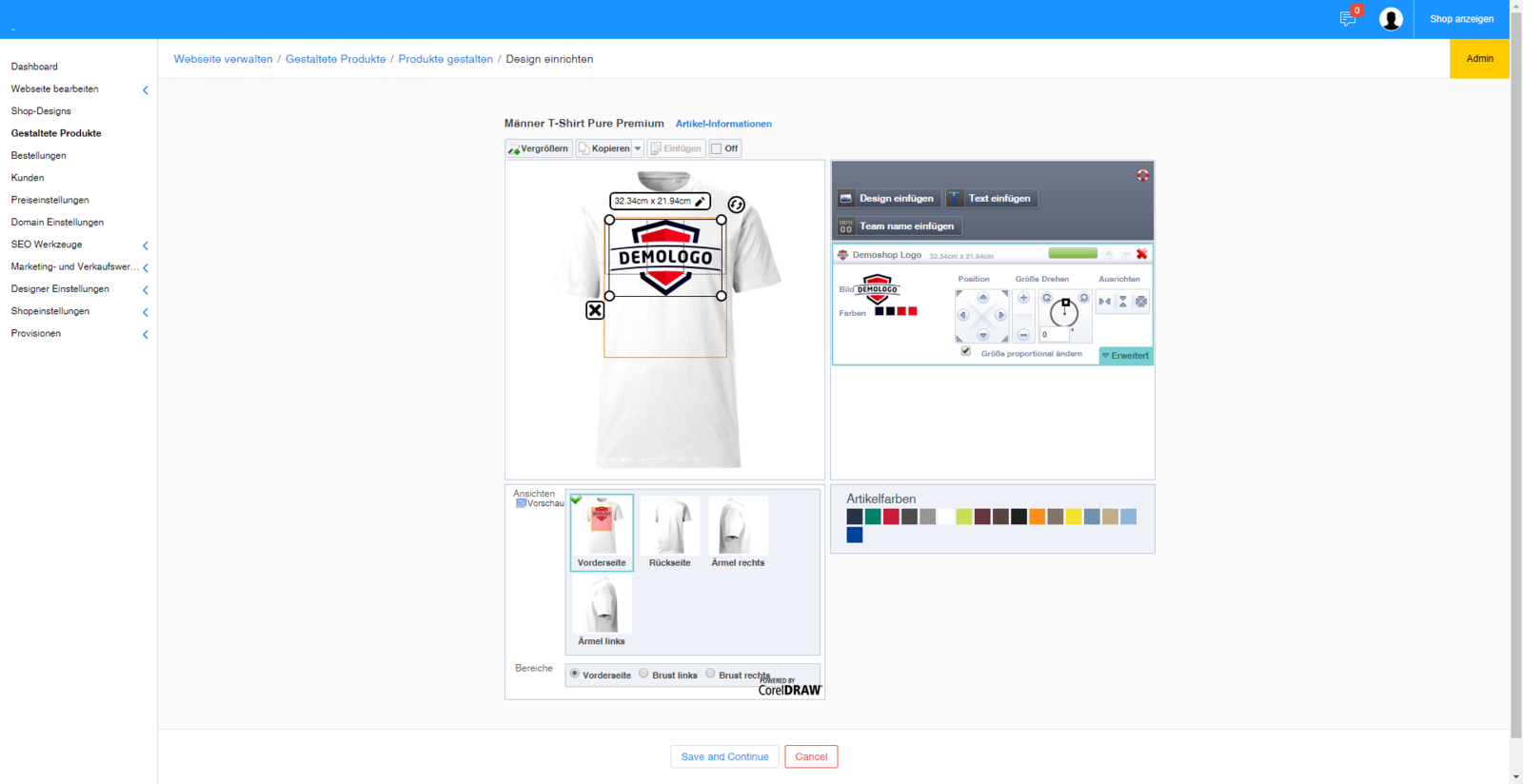Click the plus icon to increase design size
The width and height of the screenshot is (1523, 784).
point(1023,298)
